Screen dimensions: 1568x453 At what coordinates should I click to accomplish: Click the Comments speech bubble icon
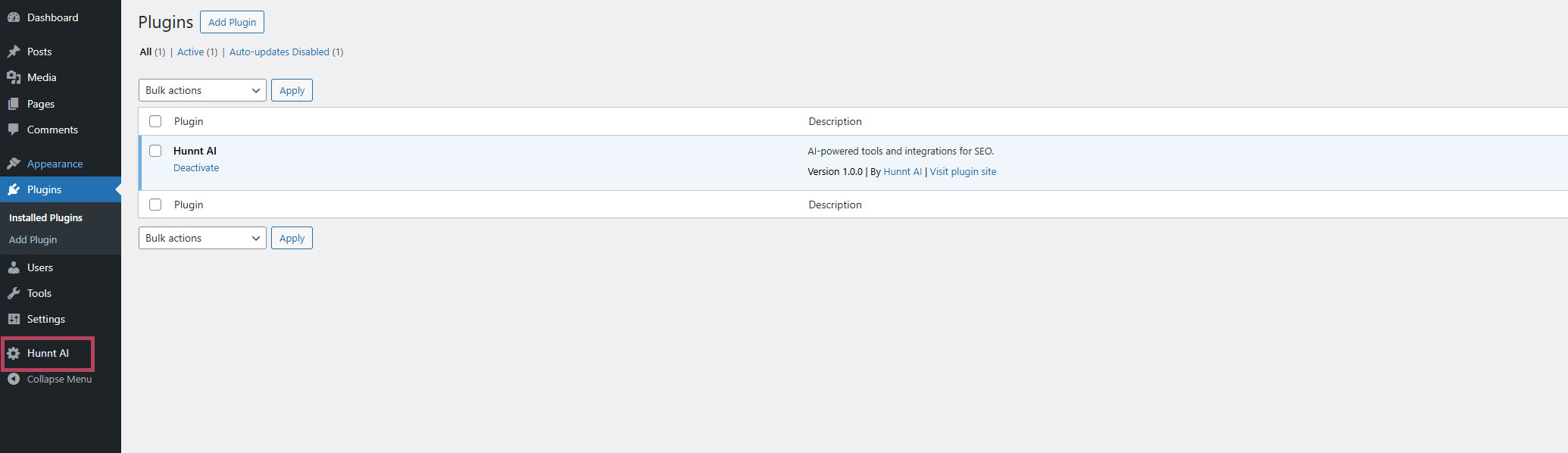point(14,130)
